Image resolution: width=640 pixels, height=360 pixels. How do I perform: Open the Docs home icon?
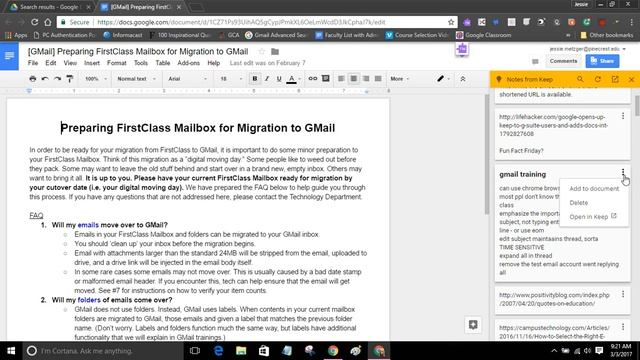(9, 56)
